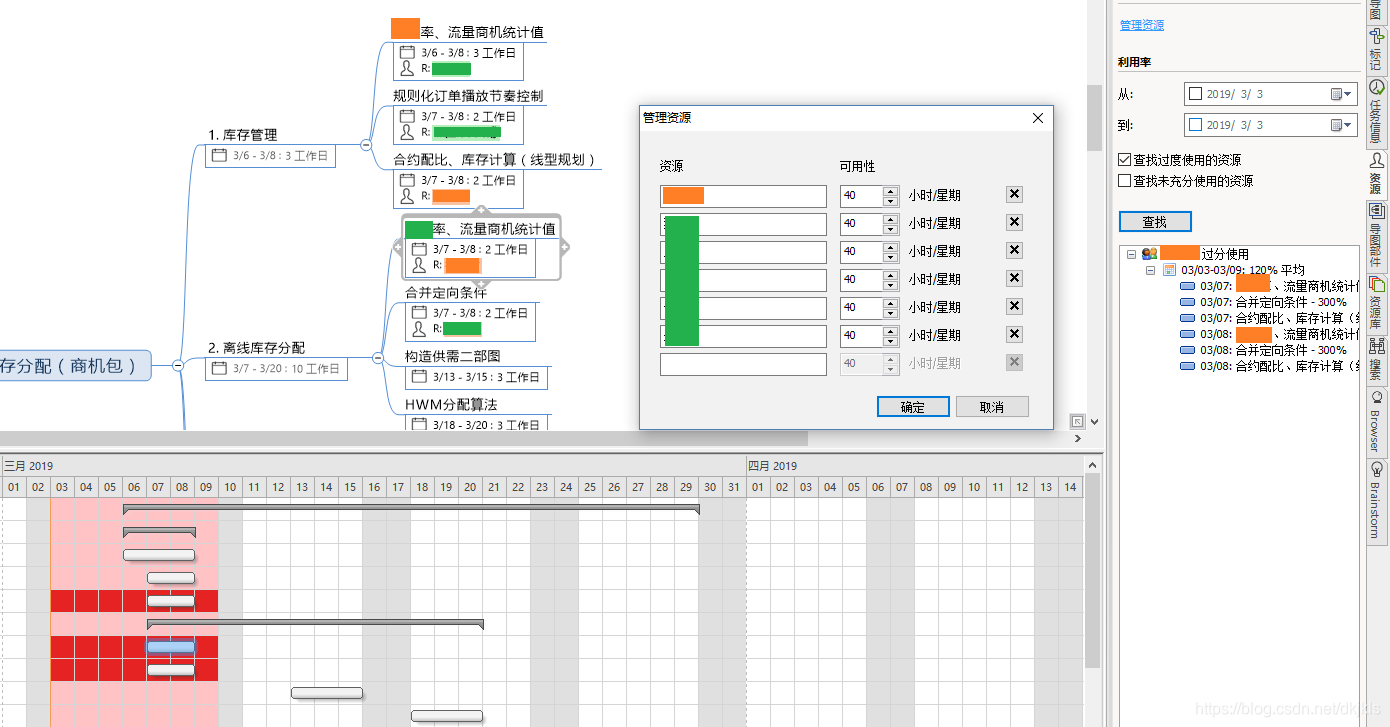Click the 三月 2019 month header in Gantt
Viewport: 1390px width, 727px height.
pyautogui.click(x=28, y=466)
